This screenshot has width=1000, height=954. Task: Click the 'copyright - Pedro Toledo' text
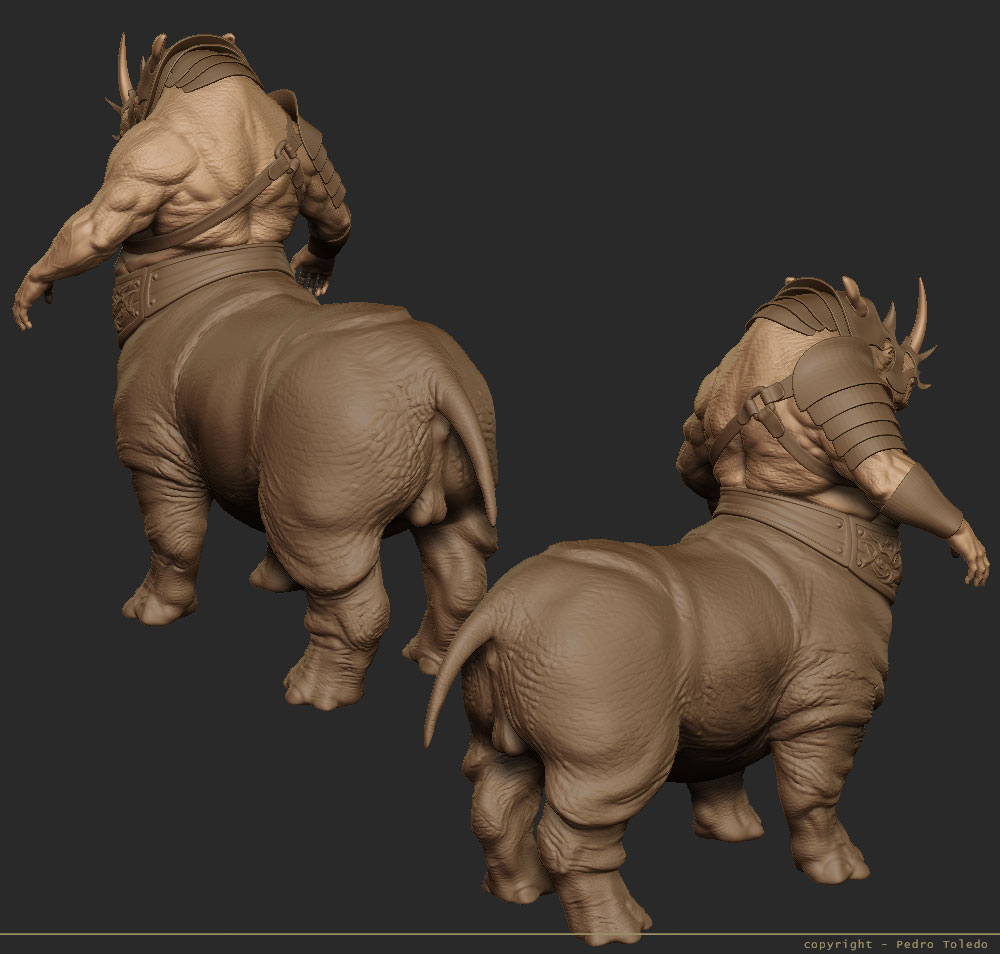click(895, 944)
